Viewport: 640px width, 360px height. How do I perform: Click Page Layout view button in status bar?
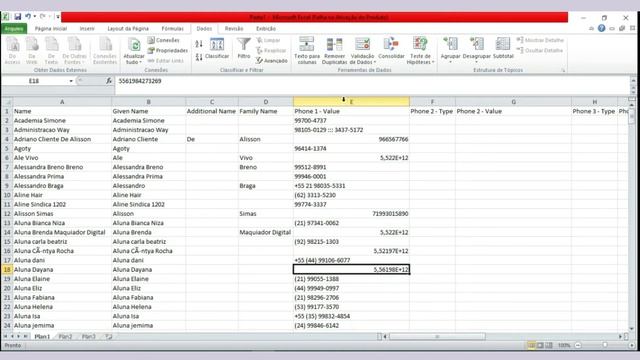[x=540, y=345]
